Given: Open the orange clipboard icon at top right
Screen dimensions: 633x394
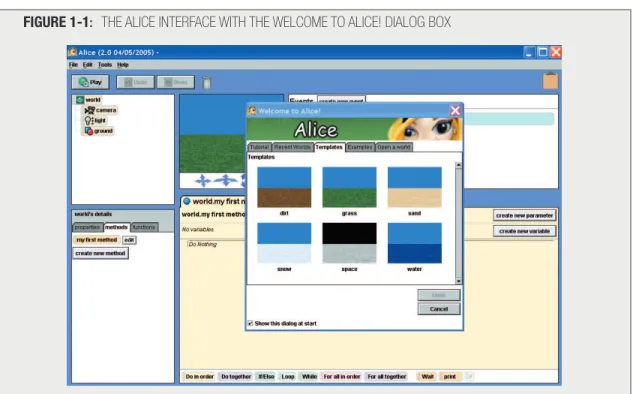Looking at the screenshot, I should 550,80.
